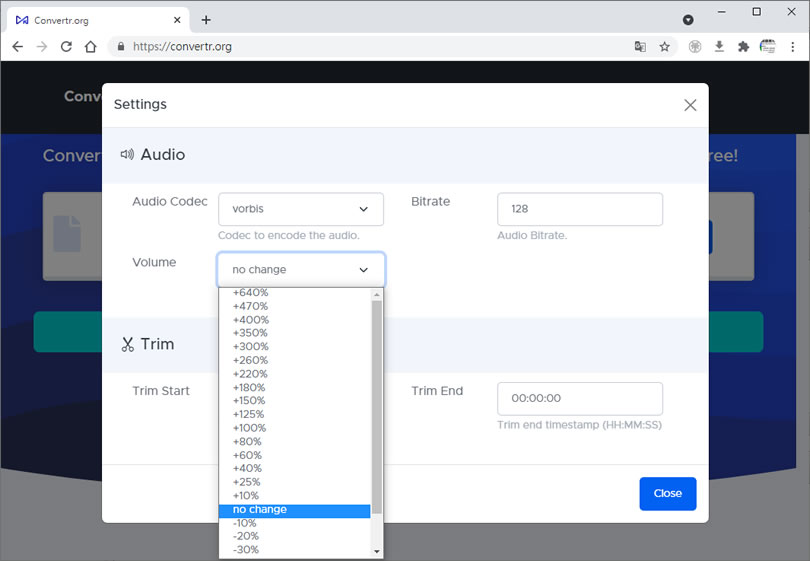Image resolution: width=810 pixels, height=561 pixels.
Task: Choose +180% in the volume list
Action: pos(294,387)
